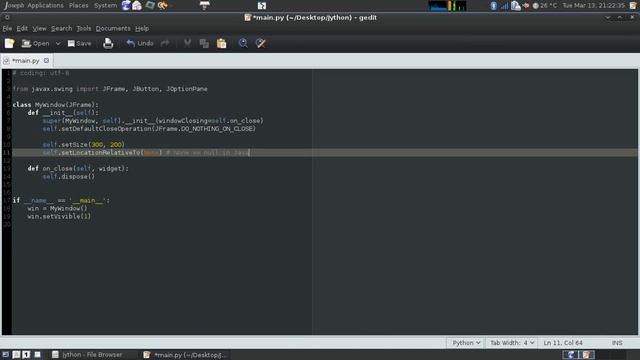Click the mail launcher icon in top panel
Image resolution: width=640 pixels, height=360 pixels.
pyautogui.click(x=137, y=5)
